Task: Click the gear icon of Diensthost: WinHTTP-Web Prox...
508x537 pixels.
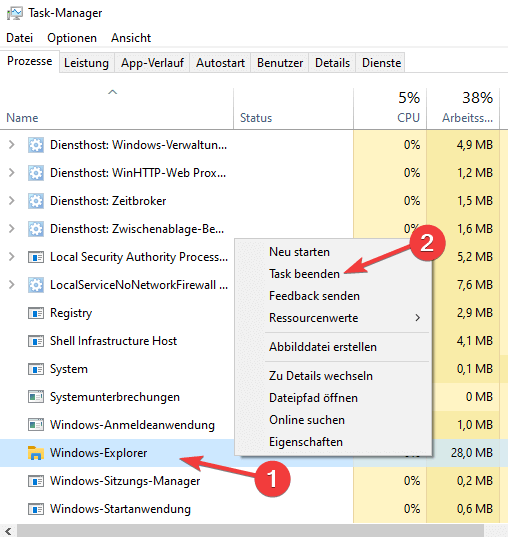Action: point(36,173)
